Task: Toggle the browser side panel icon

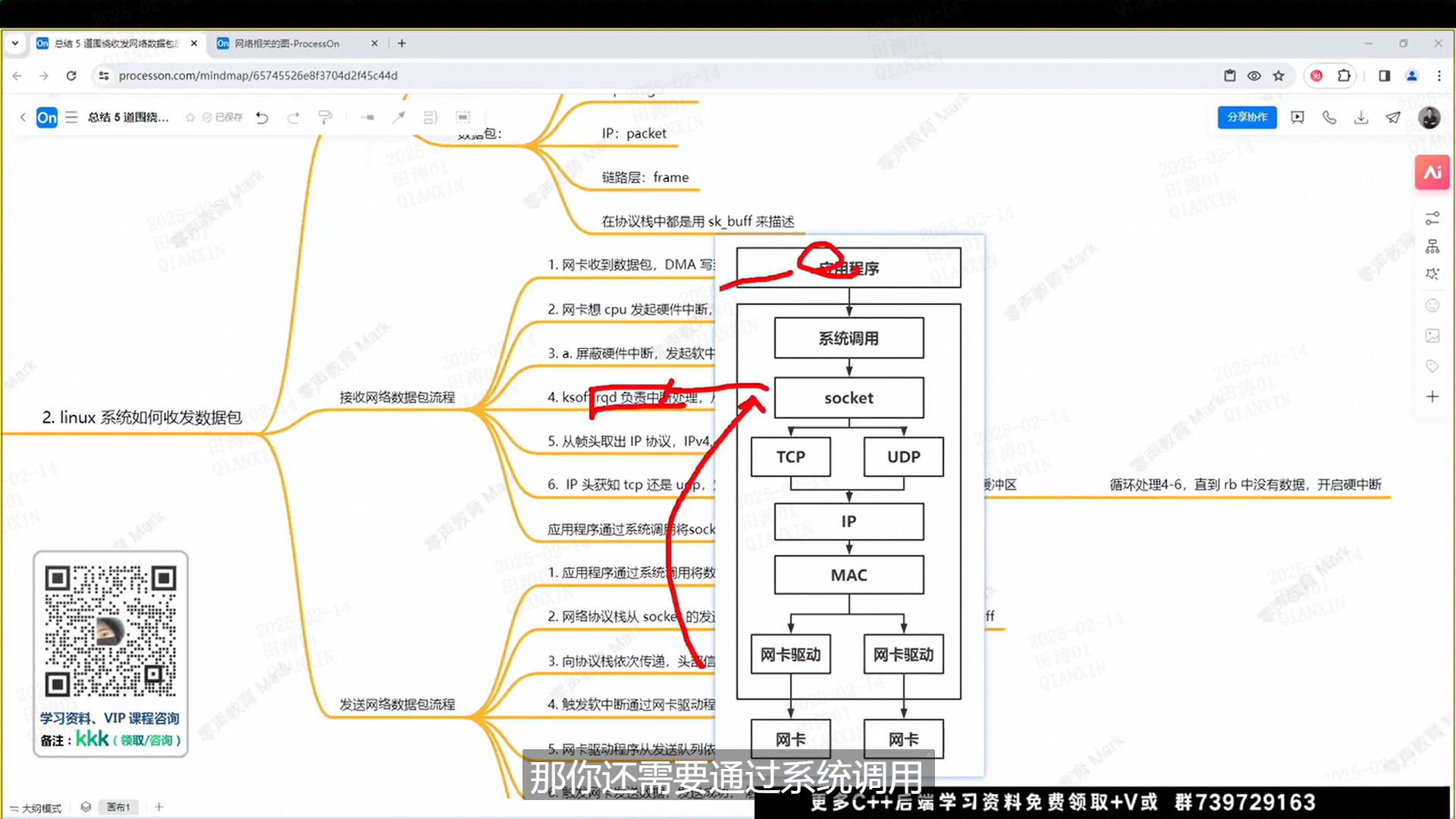Action: point(1384,76)
